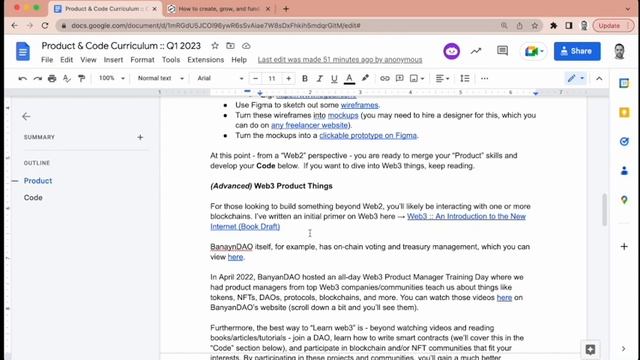Open the Extensions menu
The width and height of the screenshot is (640, 360).
[205, 60]
